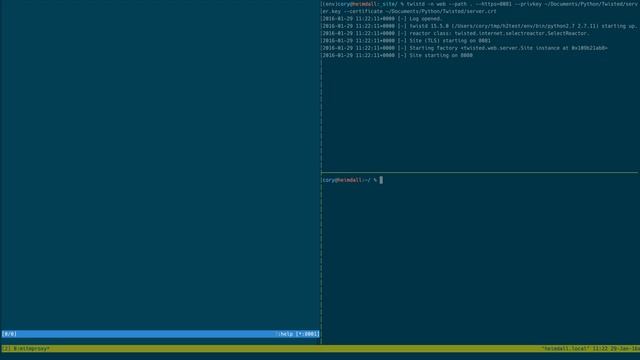The width and height of the screenshot is (640, 360).
Task: Click the shell prompt cursor in lower-right pane
Action: click(381, 180)
